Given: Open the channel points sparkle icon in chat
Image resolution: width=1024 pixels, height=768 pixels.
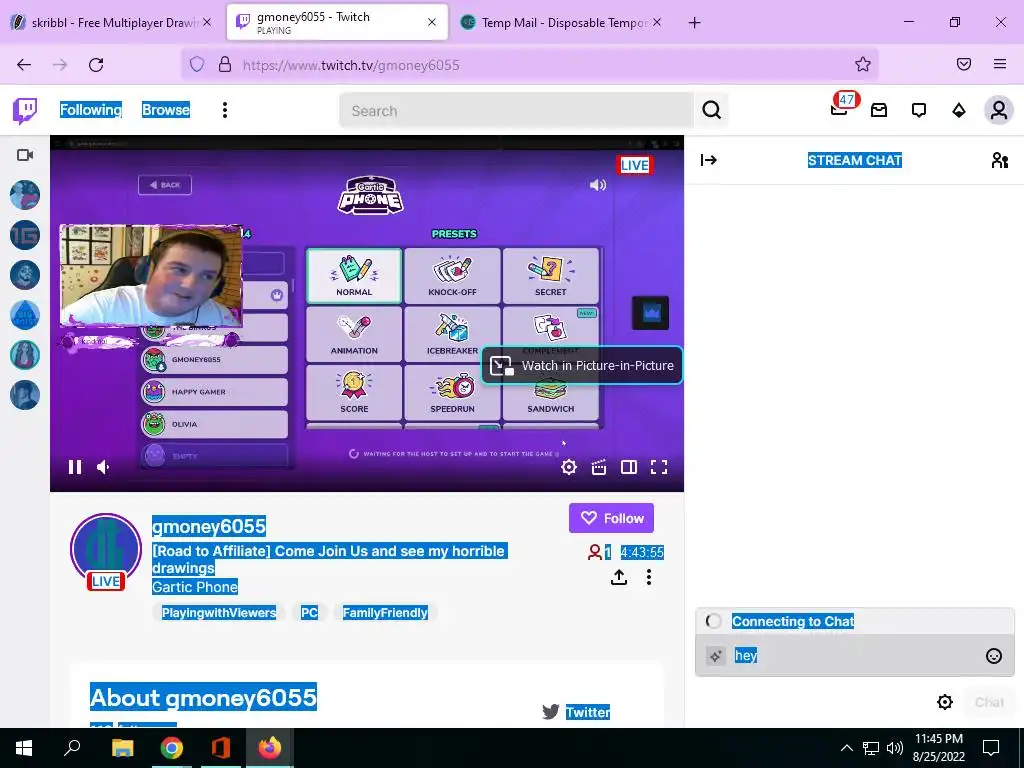Looking at the screenshot, I should (716, 656).
